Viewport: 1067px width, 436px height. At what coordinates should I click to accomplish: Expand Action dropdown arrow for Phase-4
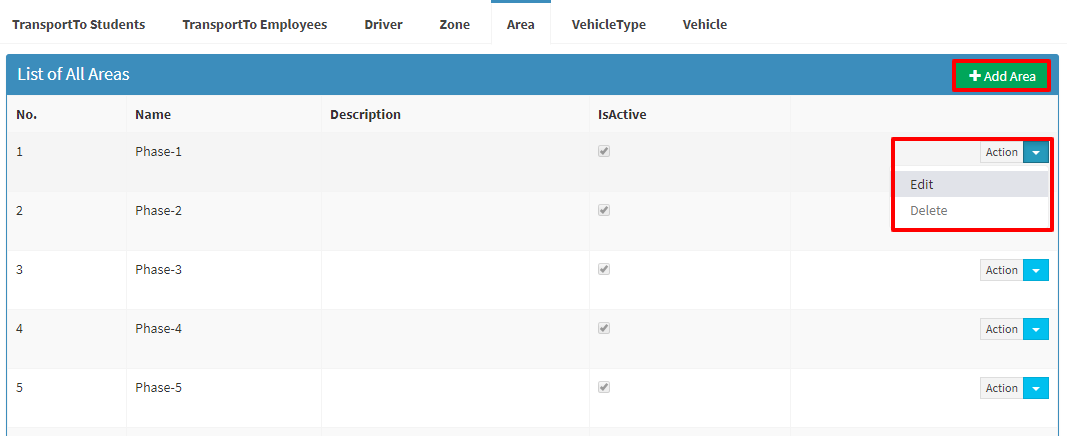[1036, 329]
